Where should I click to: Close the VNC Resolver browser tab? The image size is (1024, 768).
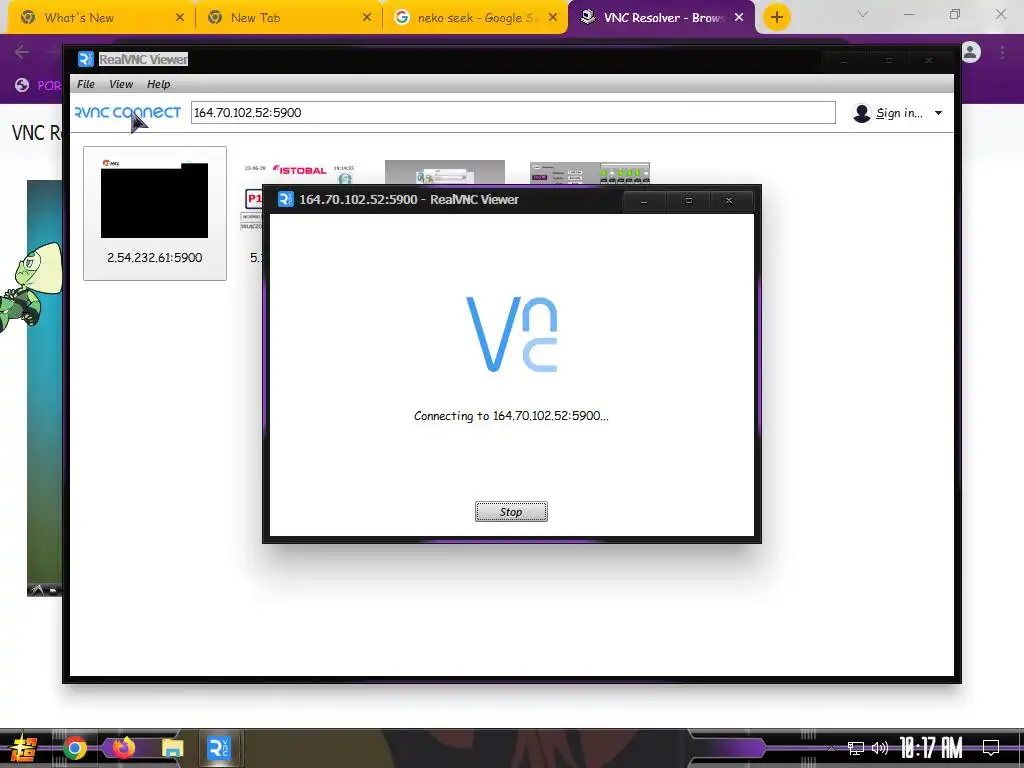tap(739, 18)
